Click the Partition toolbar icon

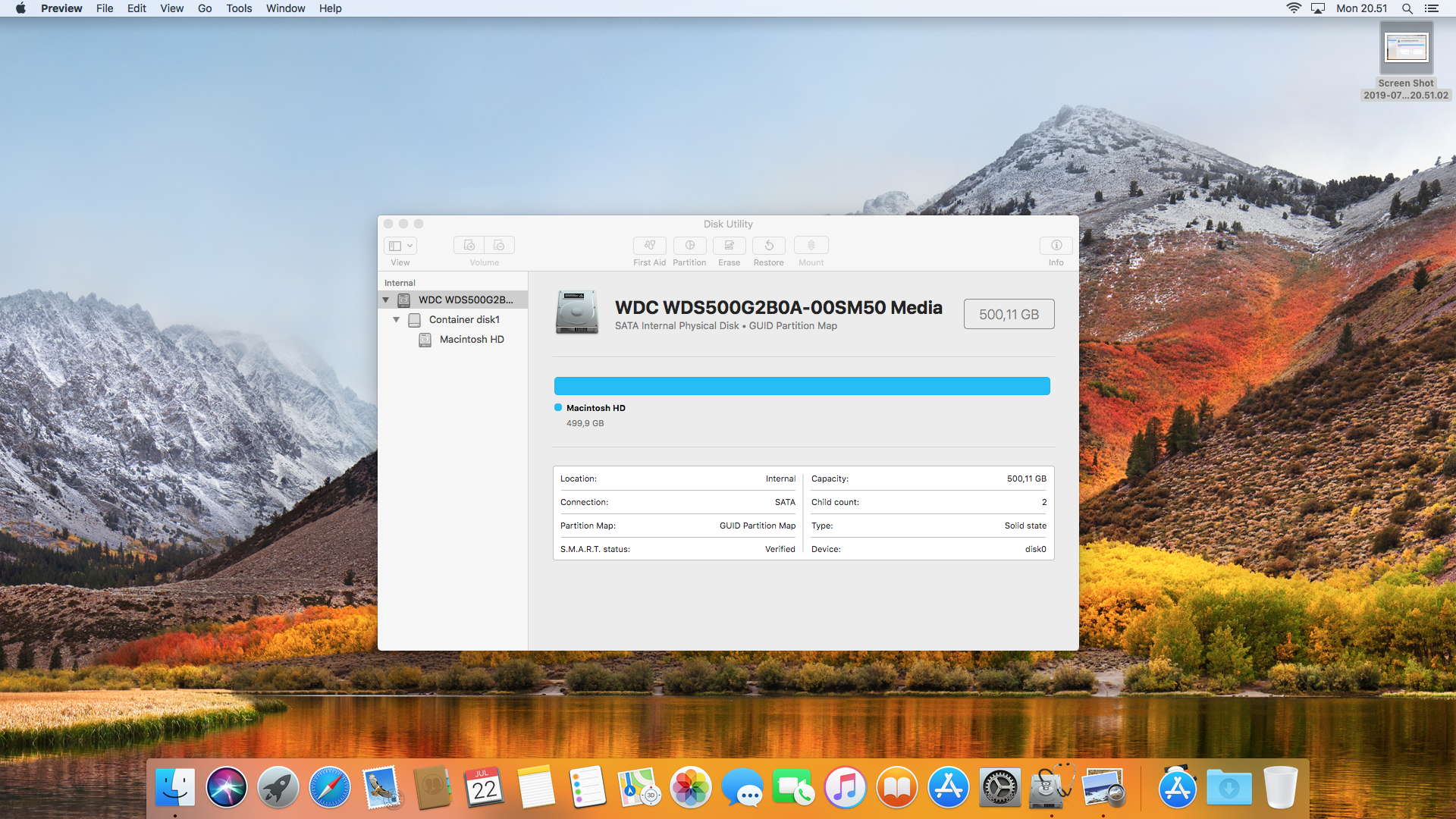click(689, 245)
